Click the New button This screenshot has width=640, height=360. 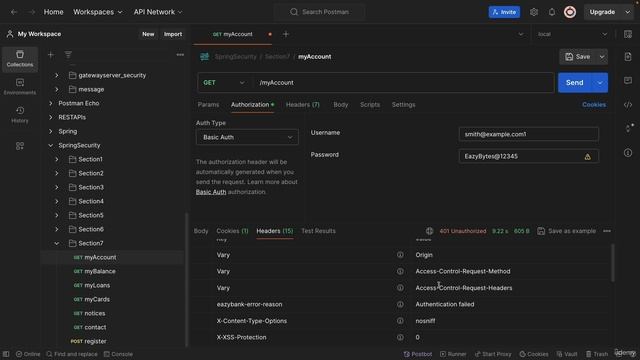coord(148,34)
